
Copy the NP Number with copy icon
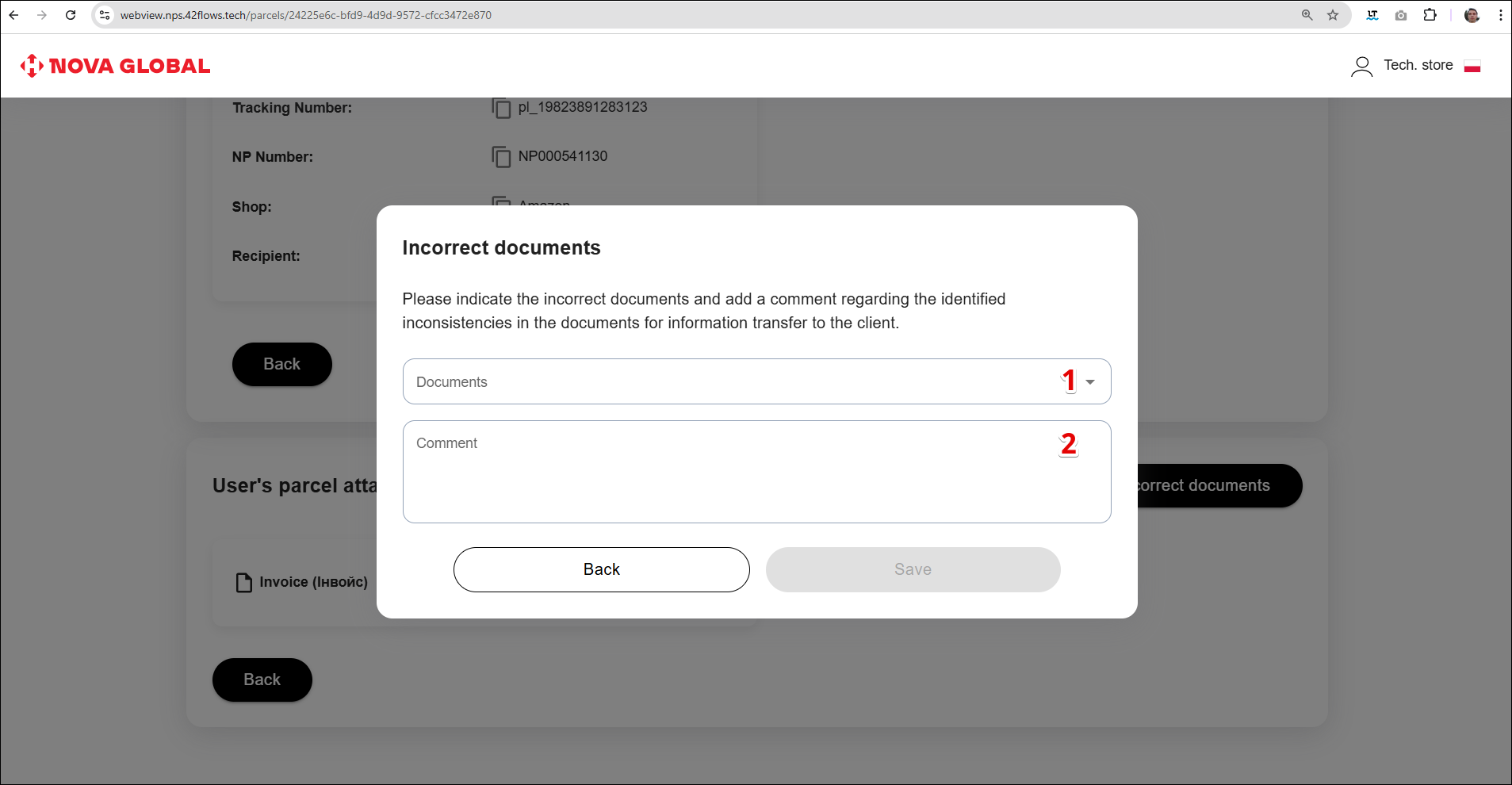click(x=501, y=157)
